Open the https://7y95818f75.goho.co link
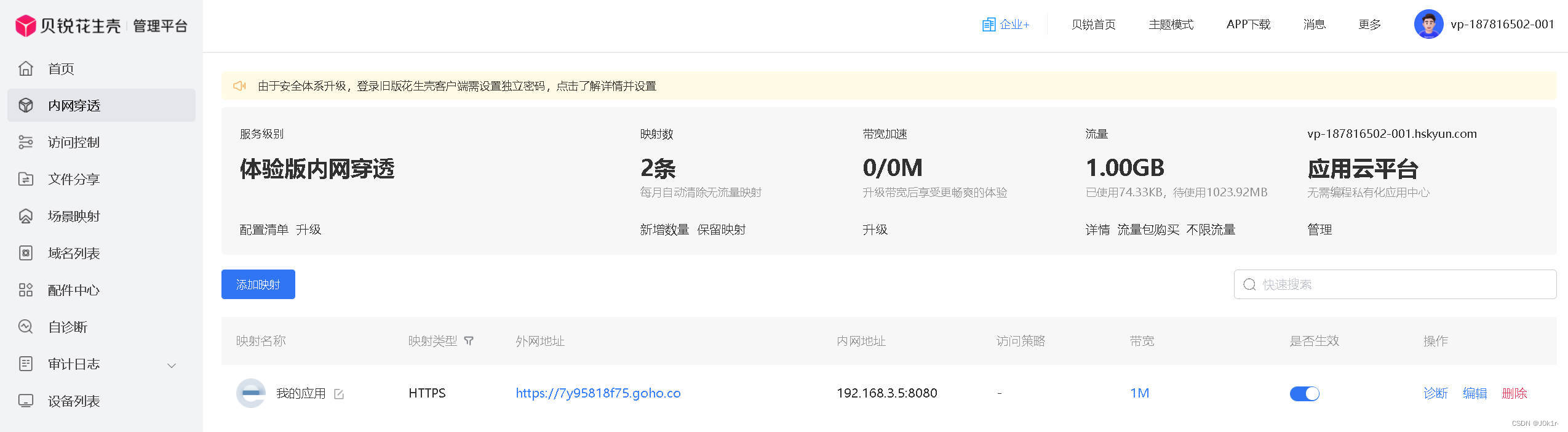This screenshot has height=432, width=1568. coord(598,393)
